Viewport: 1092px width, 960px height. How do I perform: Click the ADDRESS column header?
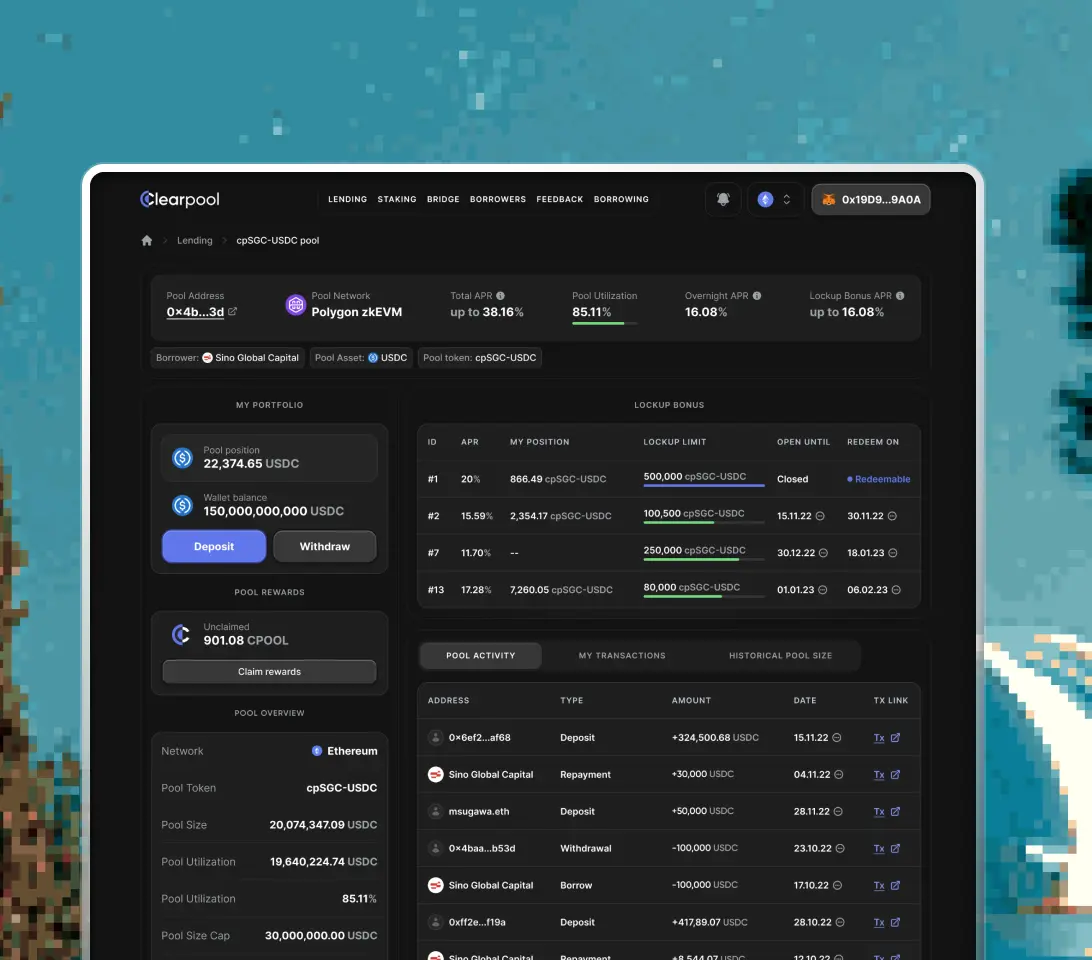point(448,701)
